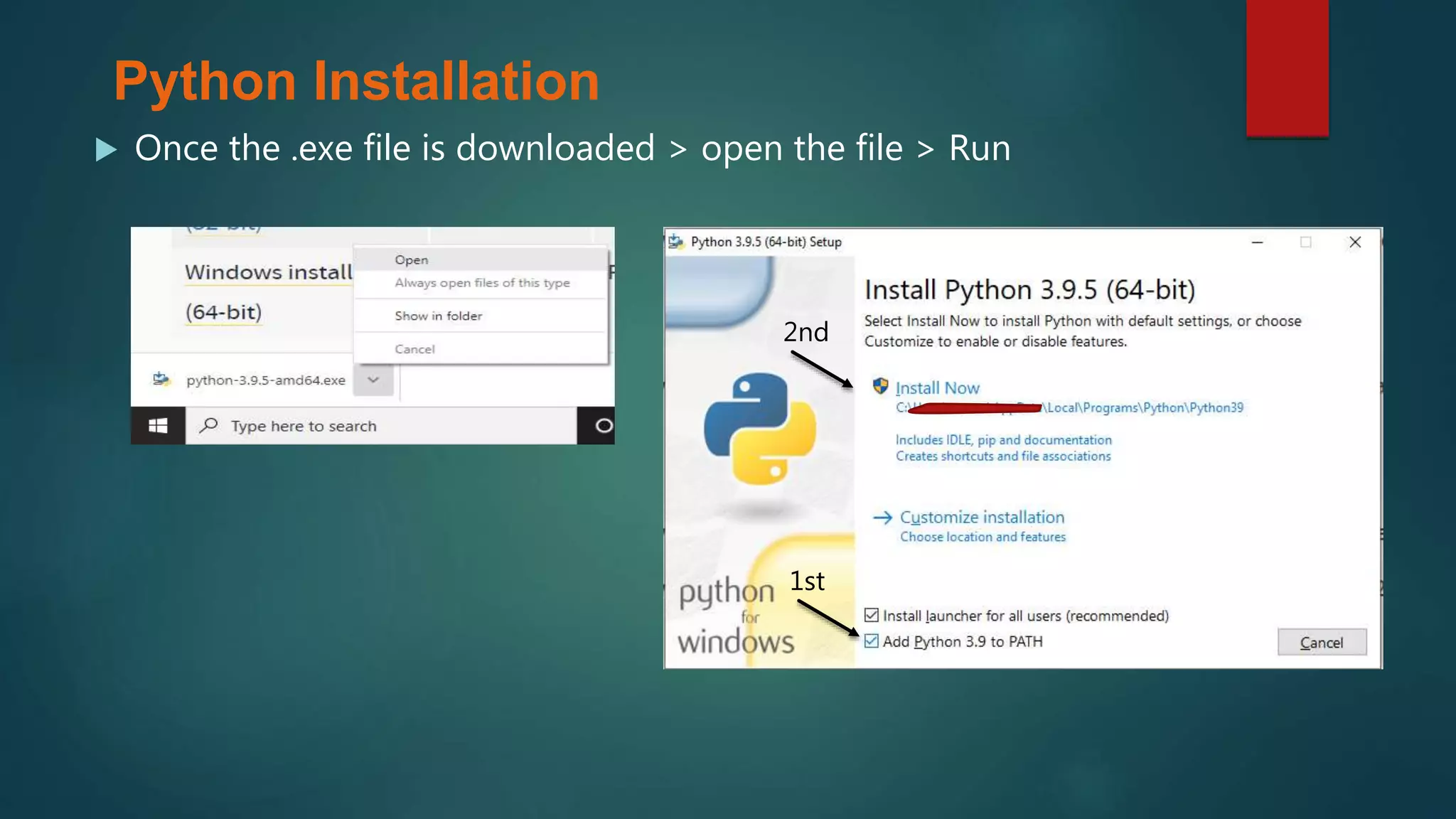Screen dimensions: 1456x819
Task: Expand the download item chevron dropdown
Action: coord(373,380)
